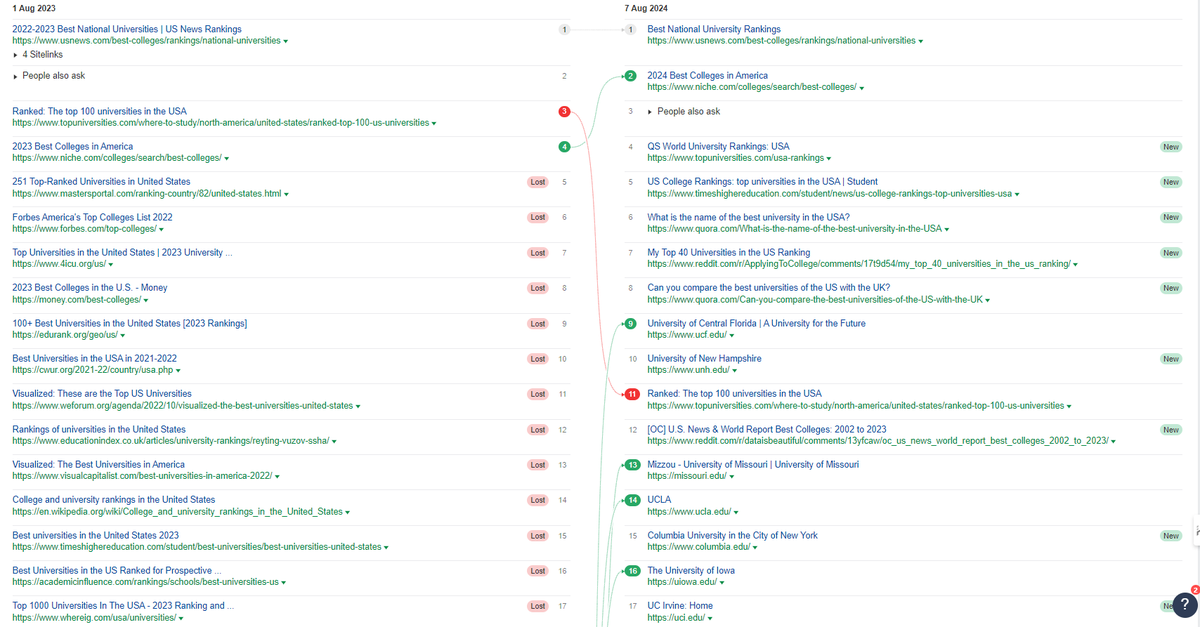This screenshot has width=1200, height=627.
Task: Click the green position 4 badge in 2023
Action: tap(565, 147)
